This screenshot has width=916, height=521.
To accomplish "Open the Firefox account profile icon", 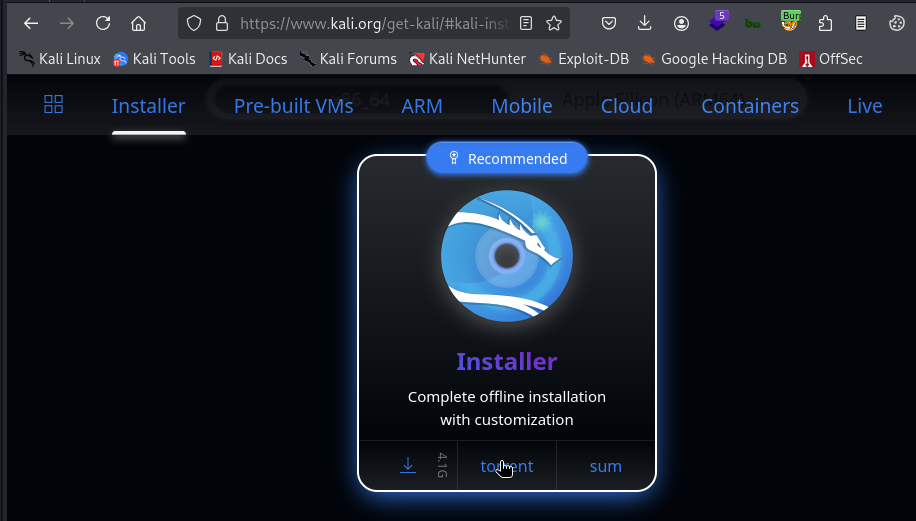I will (x=681, y=23).
